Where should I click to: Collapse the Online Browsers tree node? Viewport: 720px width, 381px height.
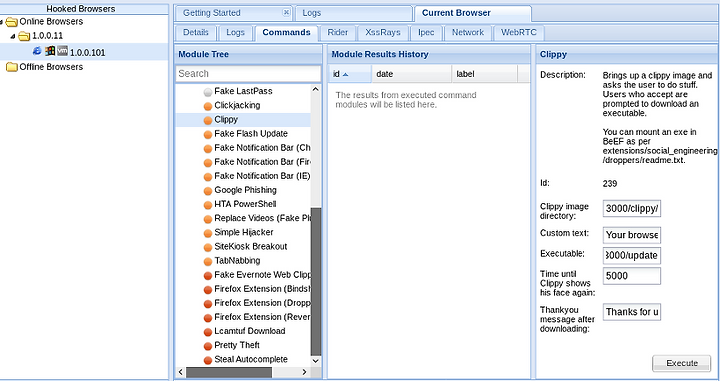point(2,22)
